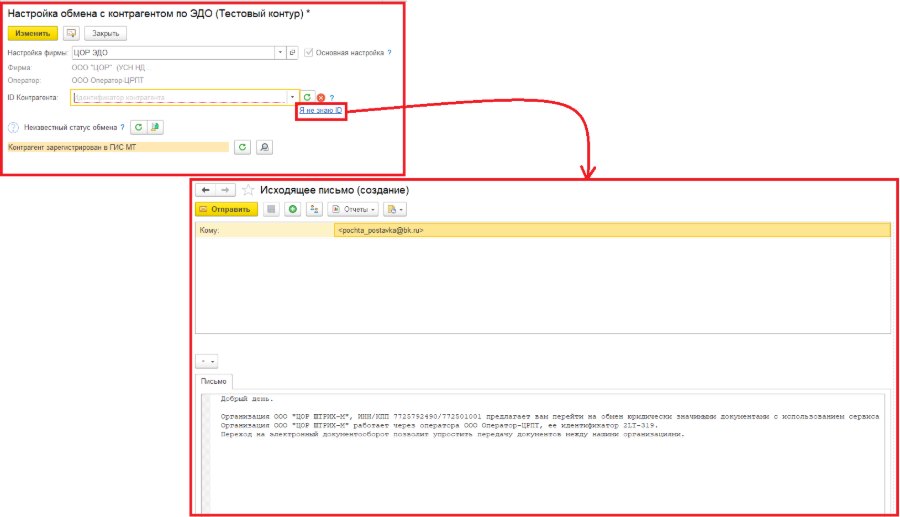The width and height of the screenshot is (900, 517).
Task: Click the green refresh icon beside ID Контрагента
Action: 307,97
